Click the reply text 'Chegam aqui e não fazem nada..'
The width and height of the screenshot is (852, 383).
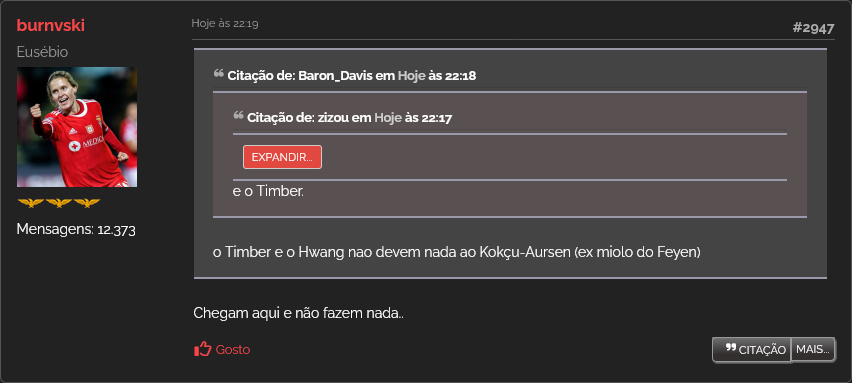(x=298, y=313)
